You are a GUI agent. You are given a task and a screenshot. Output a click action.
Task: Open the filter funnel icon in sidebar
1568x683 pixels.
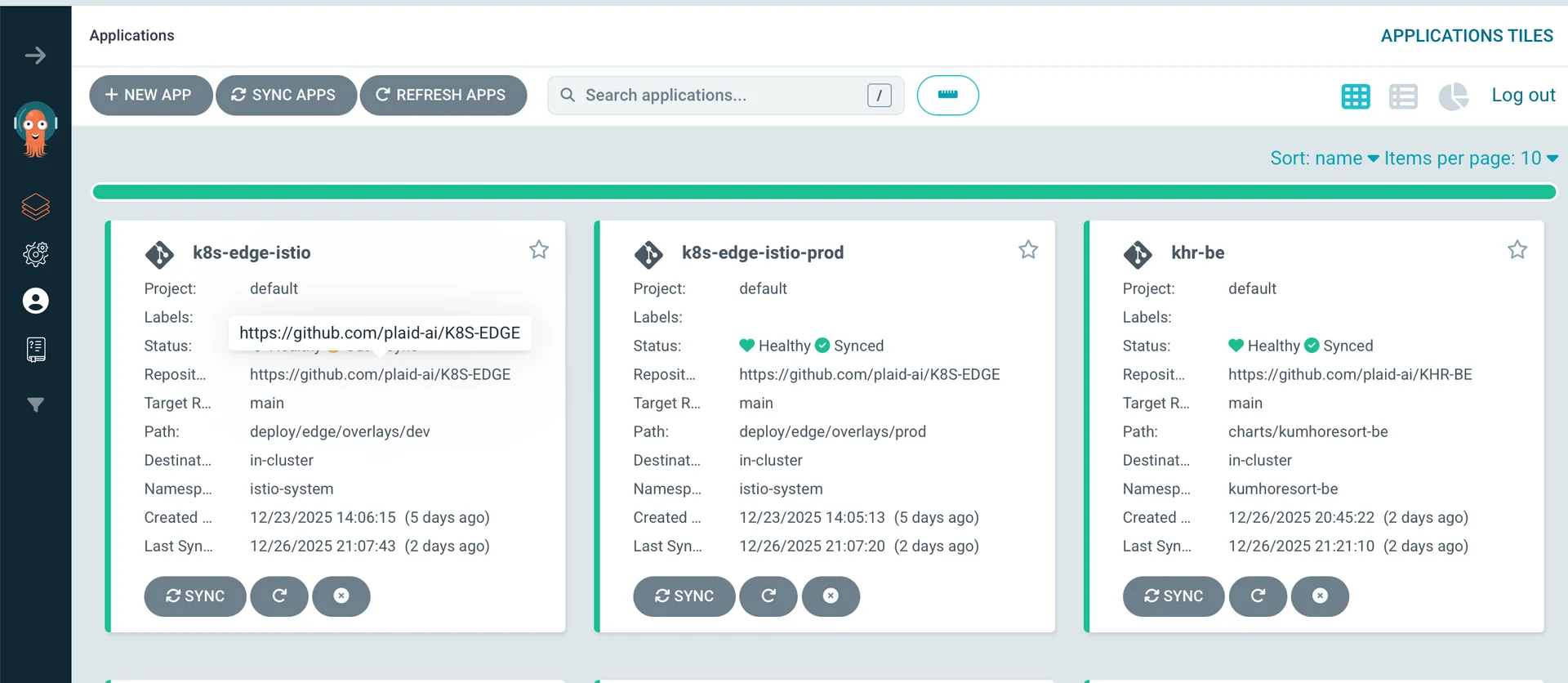35,405
